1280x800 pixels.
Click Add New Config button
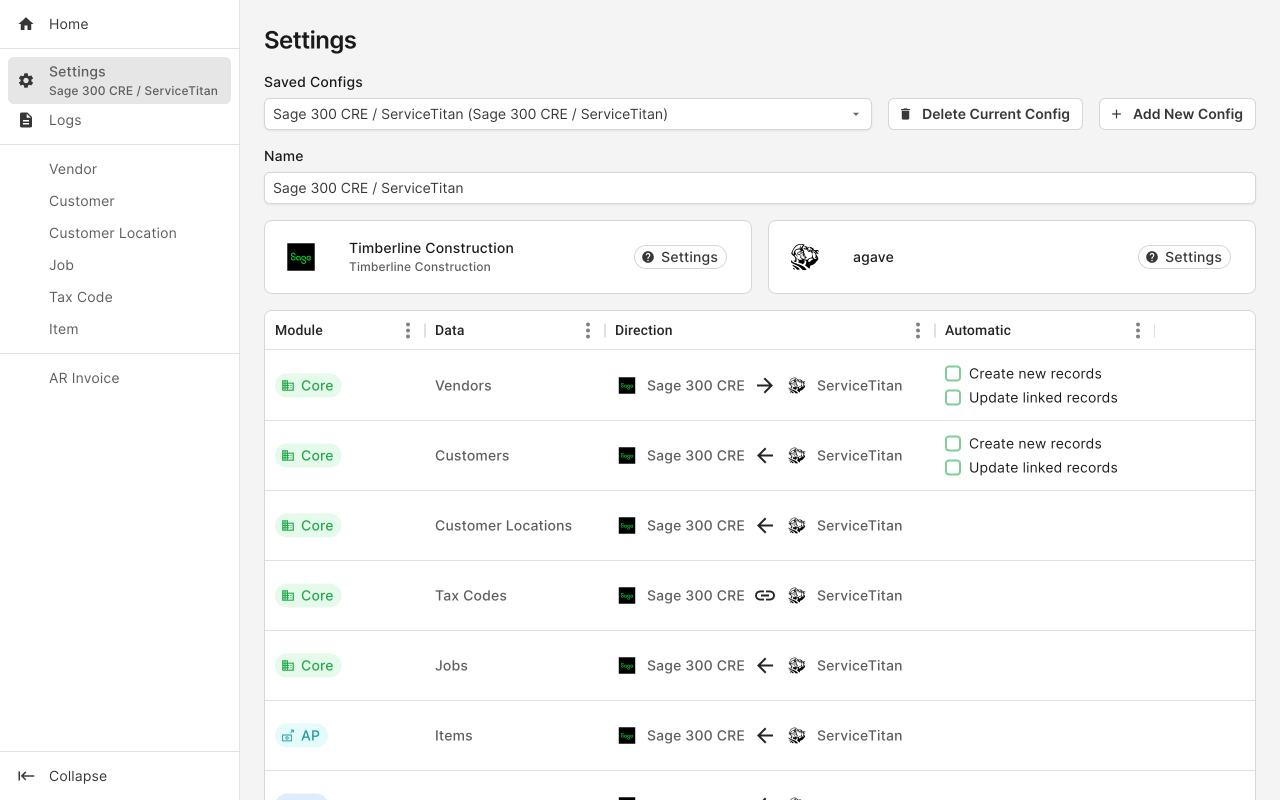1177,114
